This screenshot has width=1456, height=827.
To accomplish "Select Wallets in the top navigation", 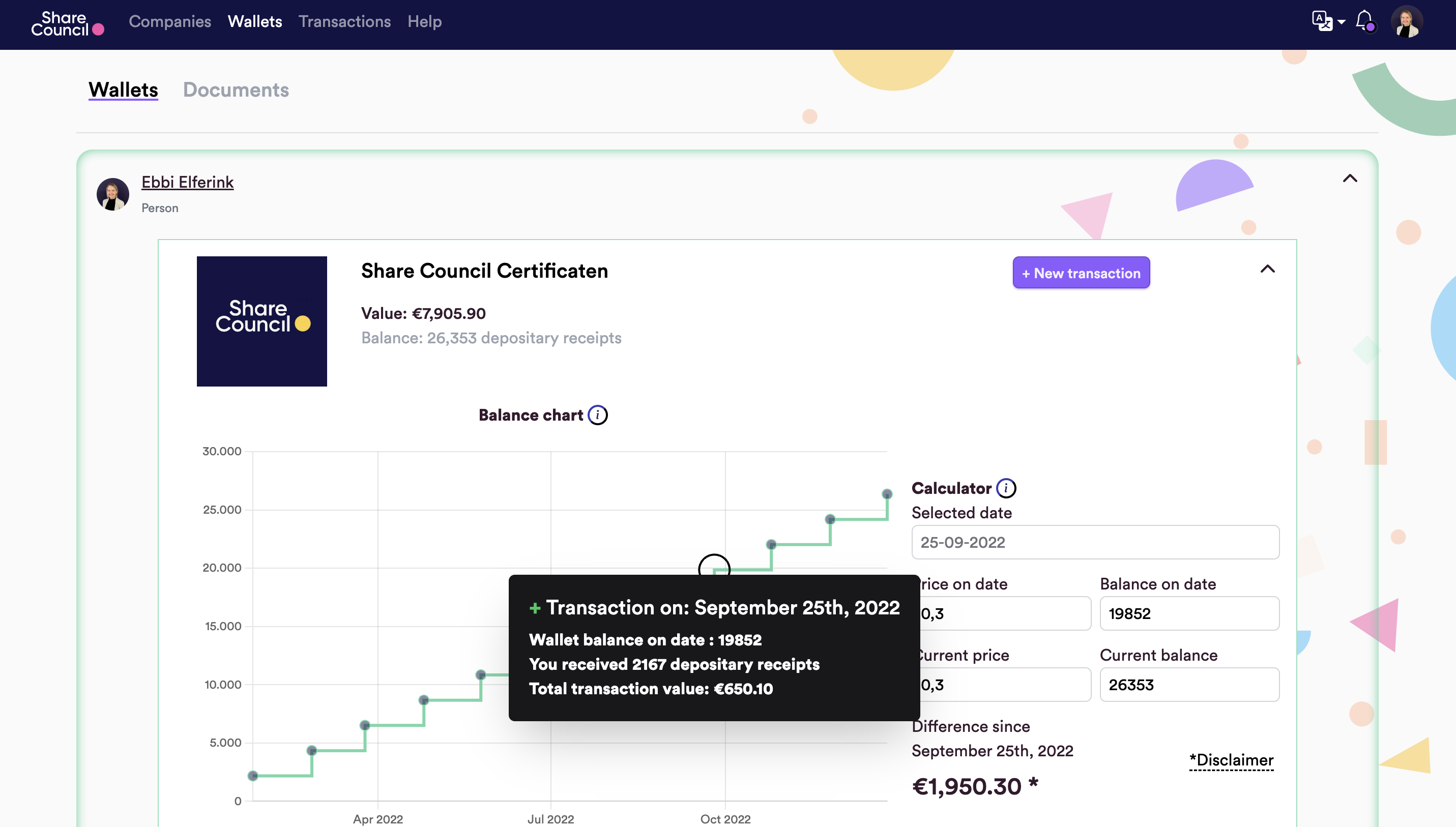I will 255,21.
